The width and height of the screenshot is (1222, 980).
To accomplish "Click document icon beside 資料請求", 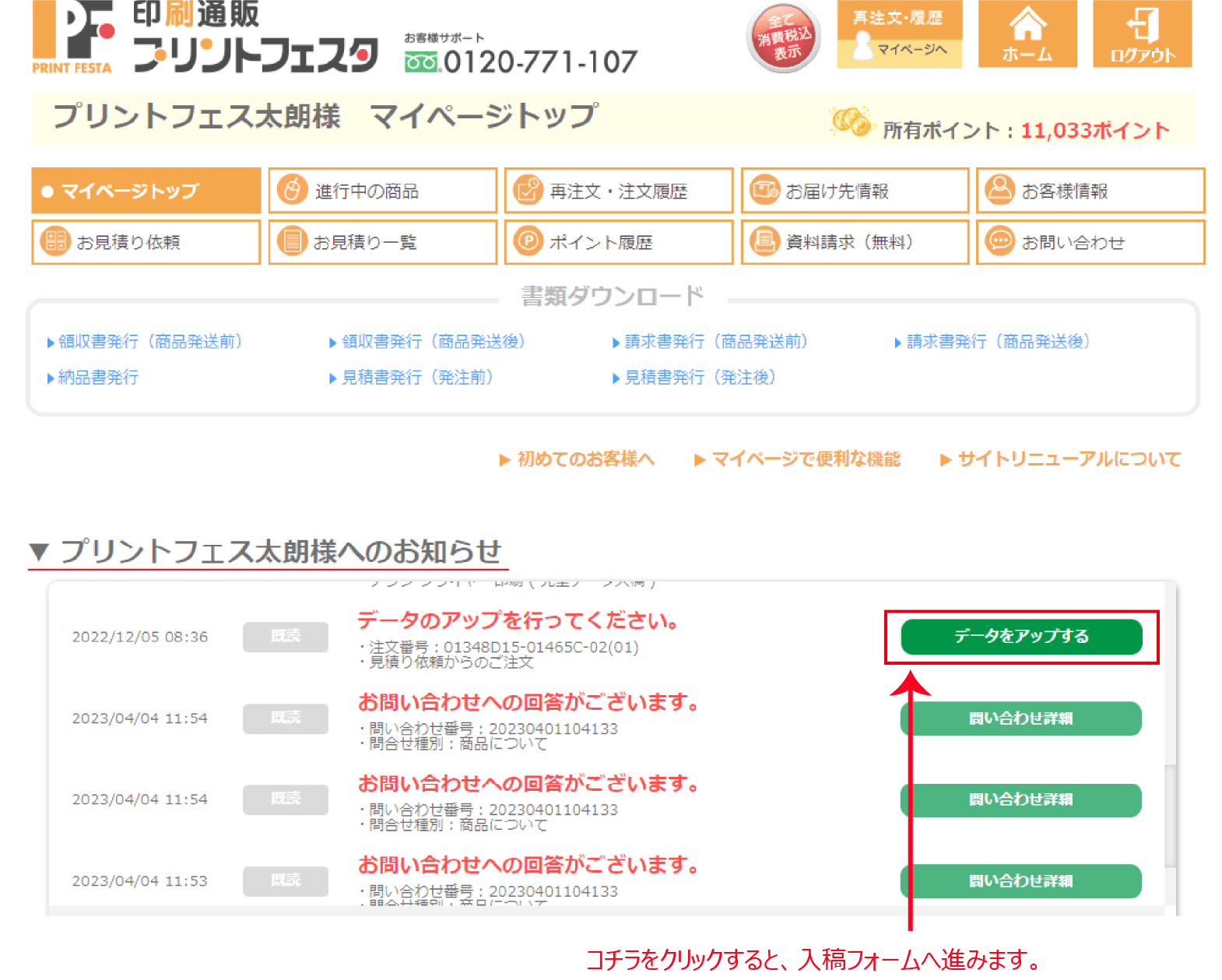I will pyautogui.click(x=764, y=241).
